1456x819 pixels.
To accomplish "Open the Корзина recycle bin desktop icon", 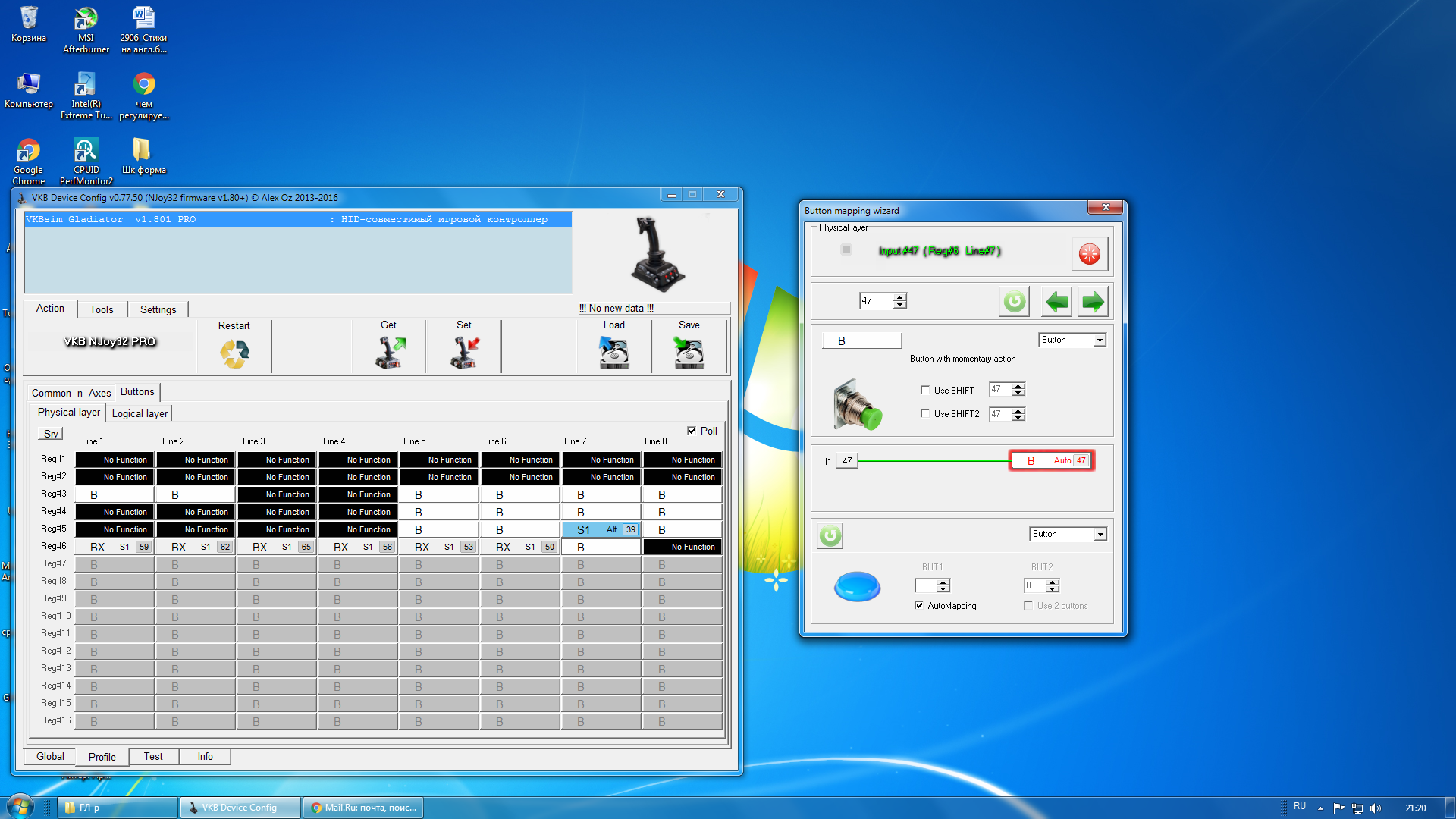I will (29, 24).
